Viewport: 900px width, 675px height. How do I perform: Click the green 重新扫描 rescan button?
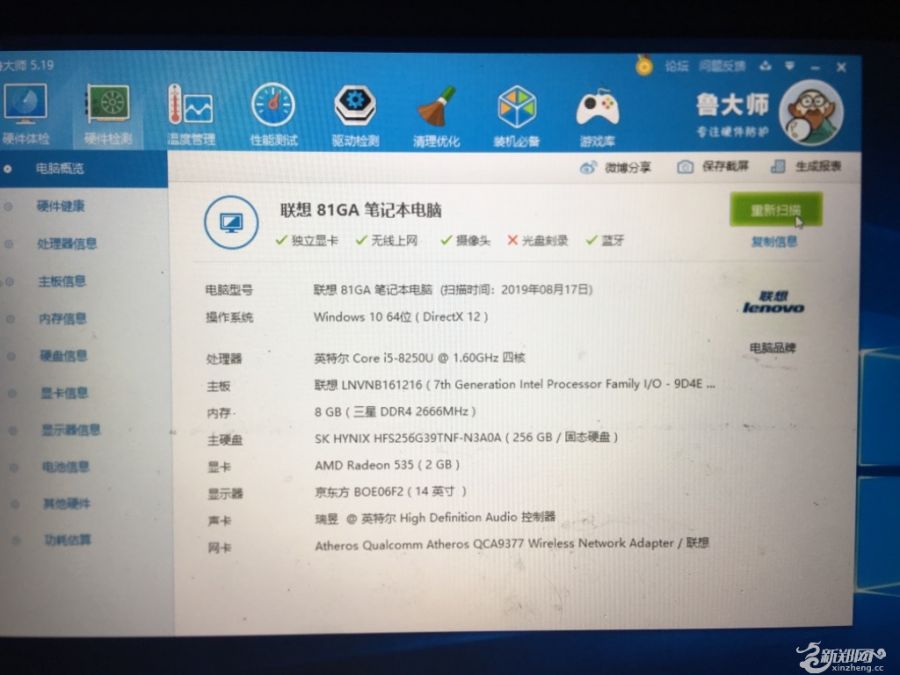[x=776, y=210]
